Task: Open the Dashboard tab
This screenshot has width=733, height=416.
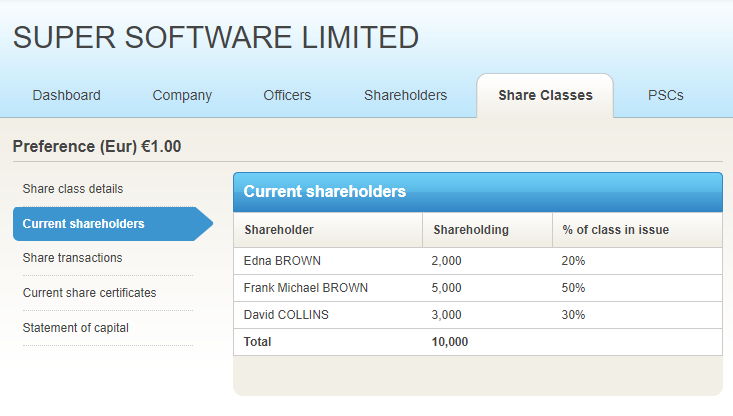Action: click(67, 96)
